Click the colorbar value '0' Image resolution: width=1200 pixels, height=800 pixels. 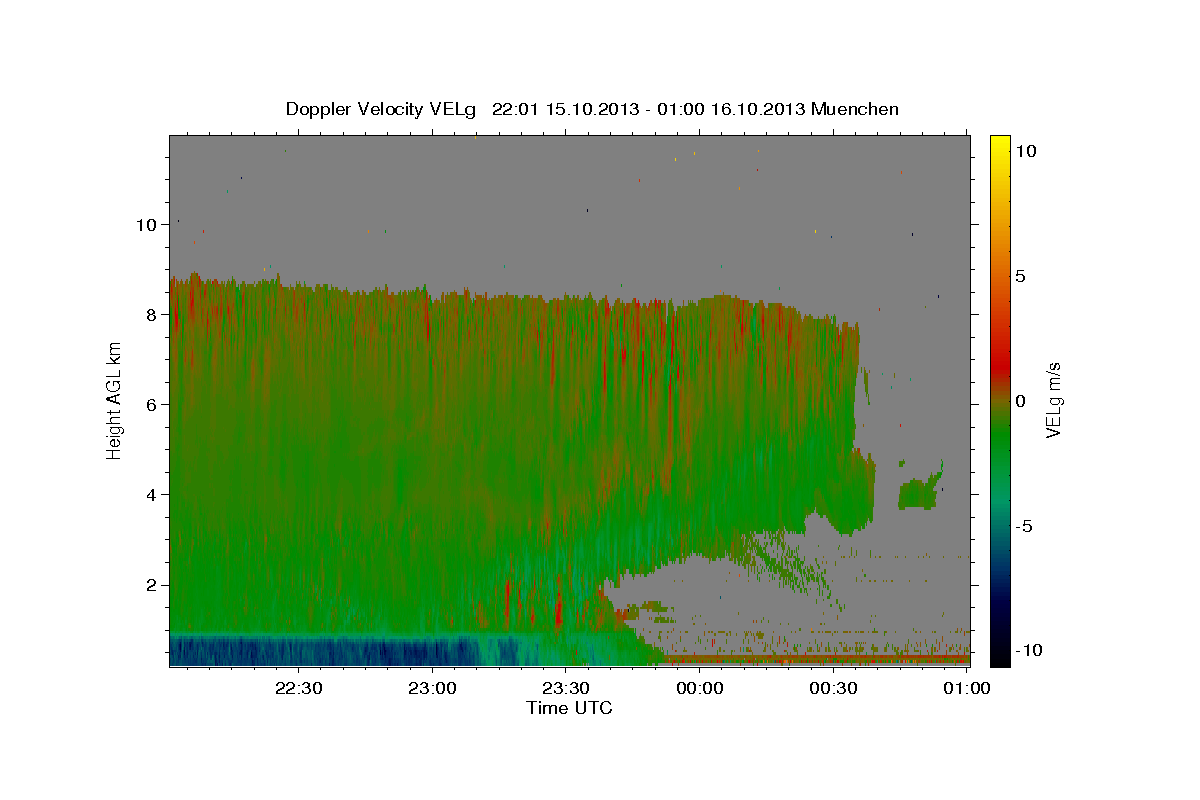click(1020, 401)
